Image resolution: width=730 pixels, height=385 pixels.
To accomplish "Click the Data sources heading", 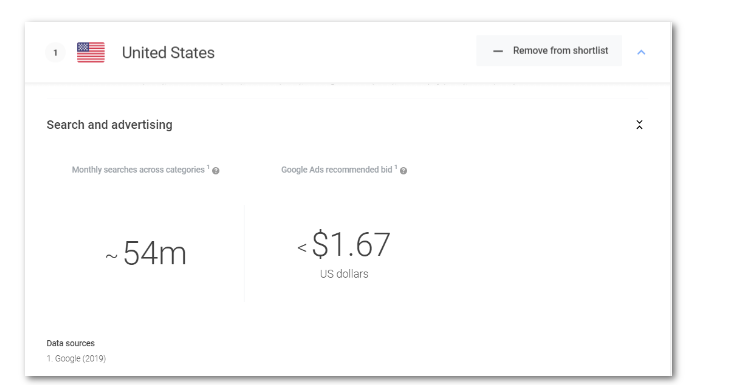I will 70,343.
